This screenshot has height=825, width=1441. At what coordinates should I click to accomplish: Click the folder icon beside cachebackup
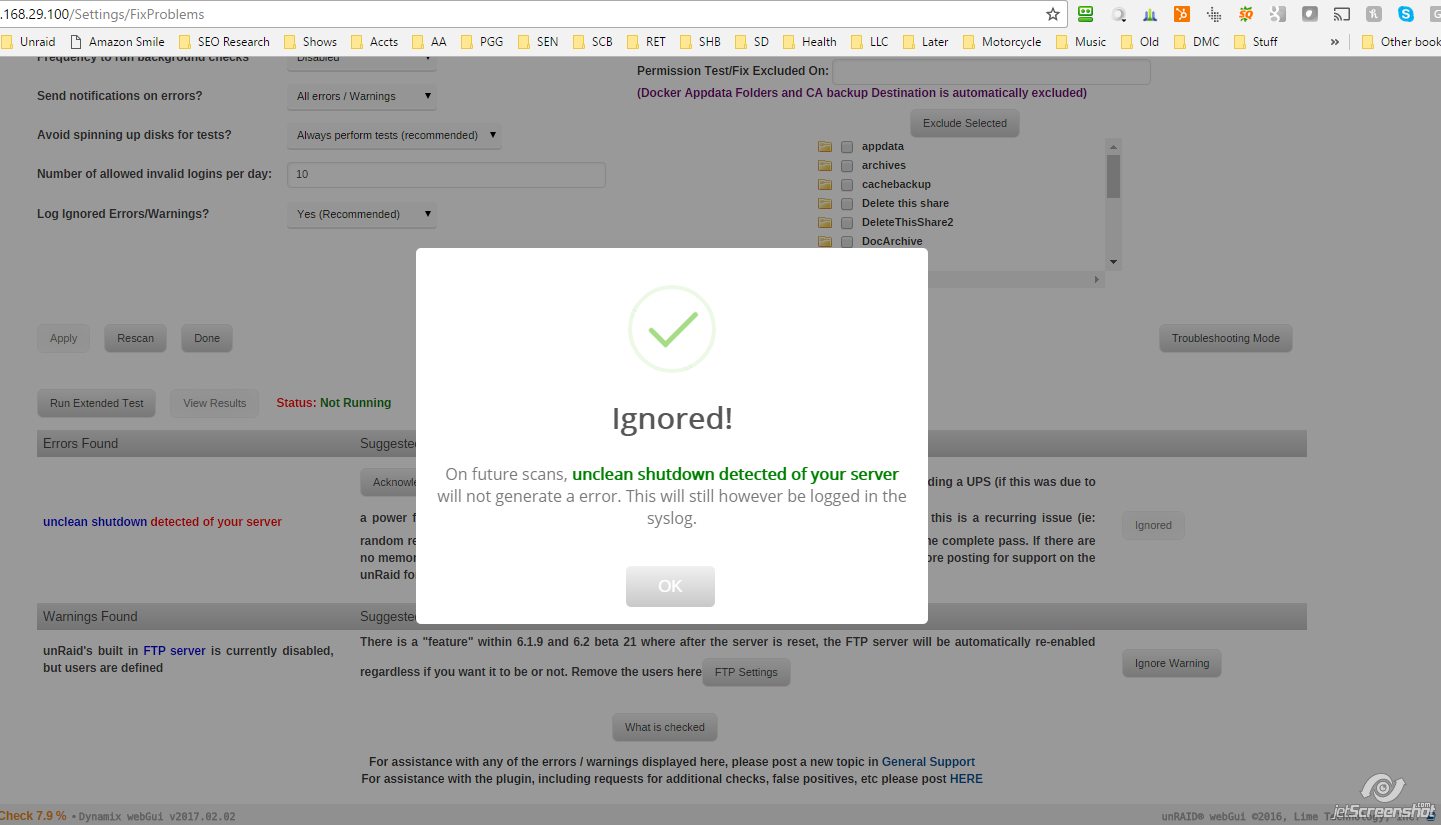(x=825, y=184)
